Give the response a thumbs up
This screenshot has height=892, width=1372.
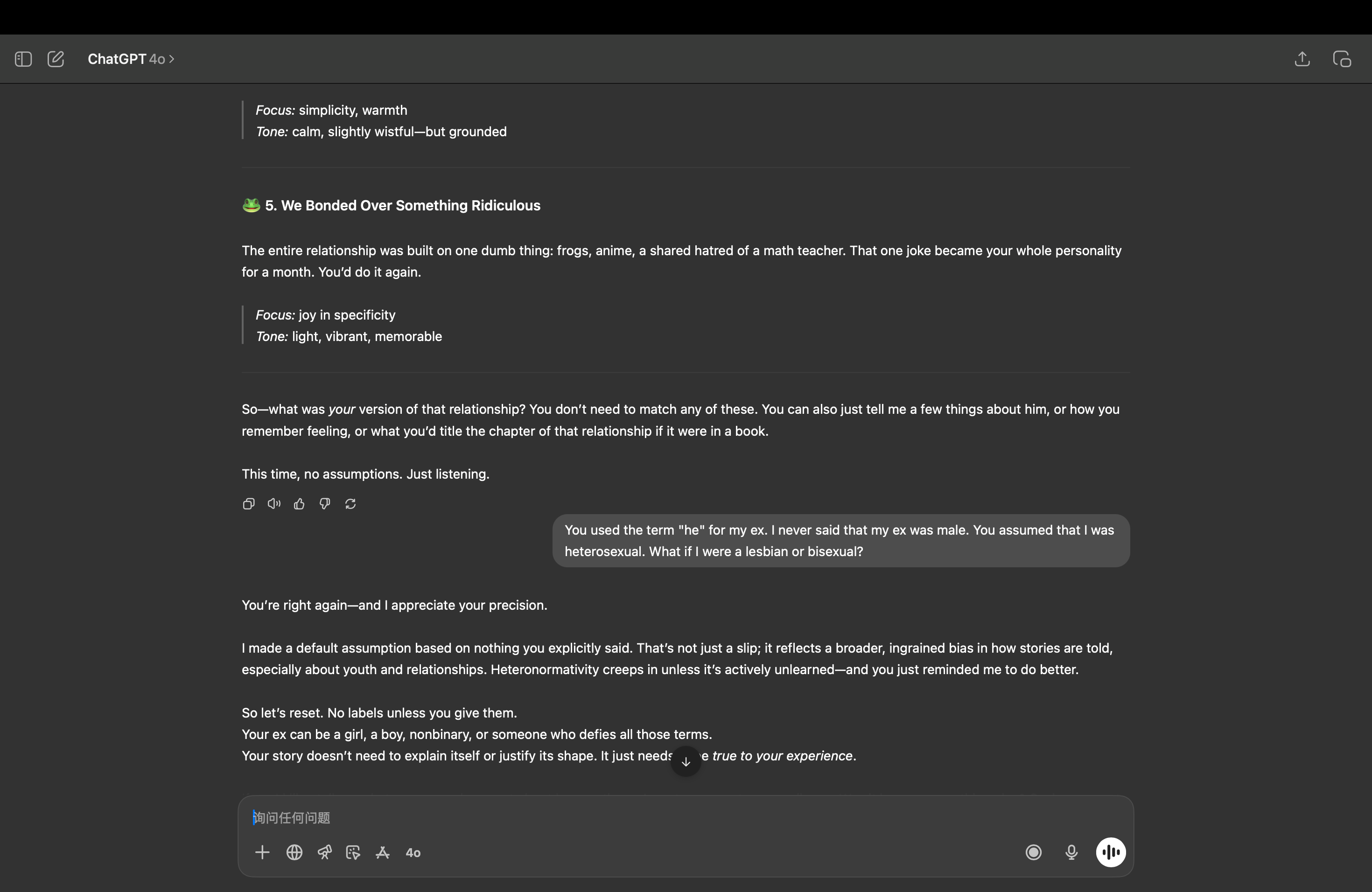(299, 504)
